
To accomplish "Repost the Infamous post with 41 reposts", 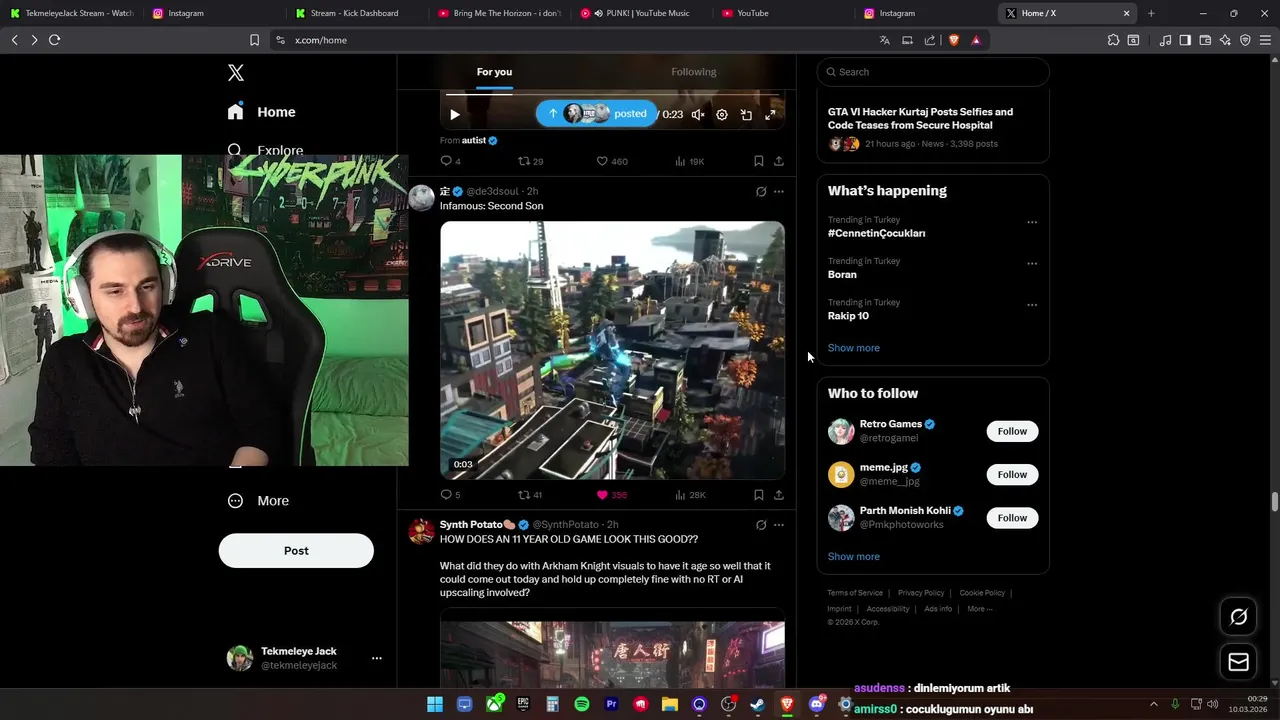I will [530, 495].
